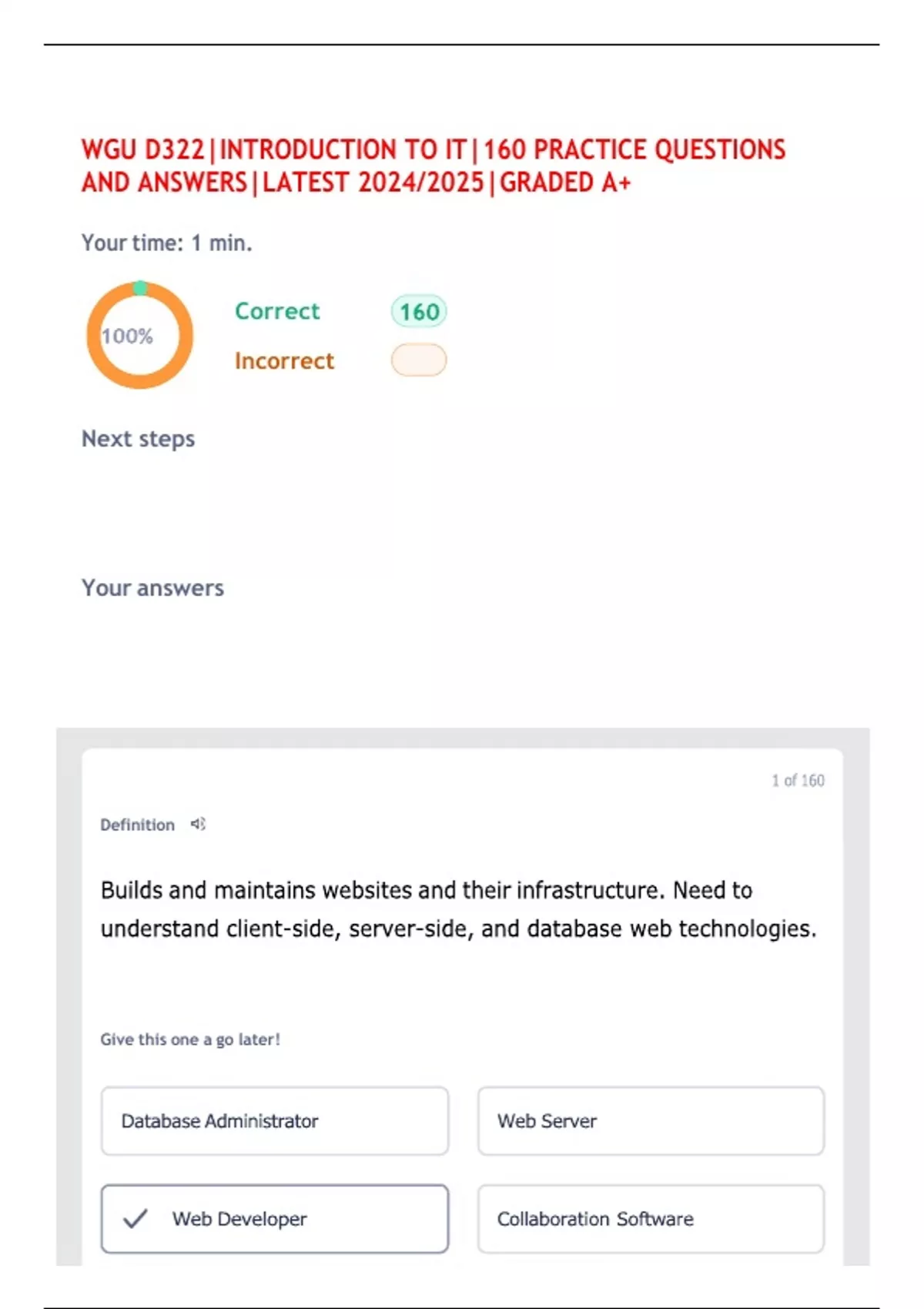Click the green 160 correct count badge
924x1309 pixels.
pyautogui.click(x=419, y=311)
